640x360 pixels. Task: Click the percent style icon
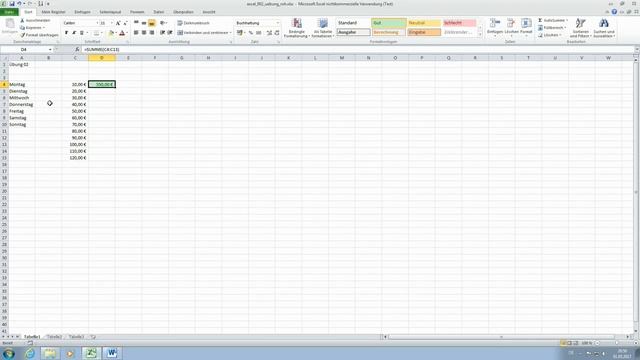click(x=251, y=33)
